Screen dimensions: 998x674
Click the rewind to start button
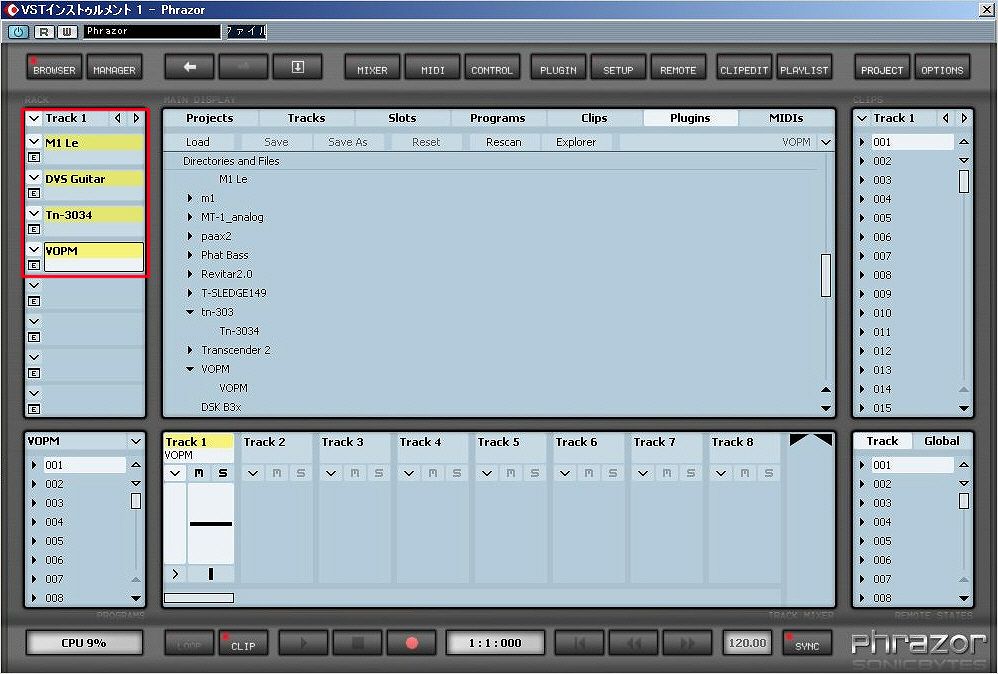pyautogui.click(x=579, y=643)
